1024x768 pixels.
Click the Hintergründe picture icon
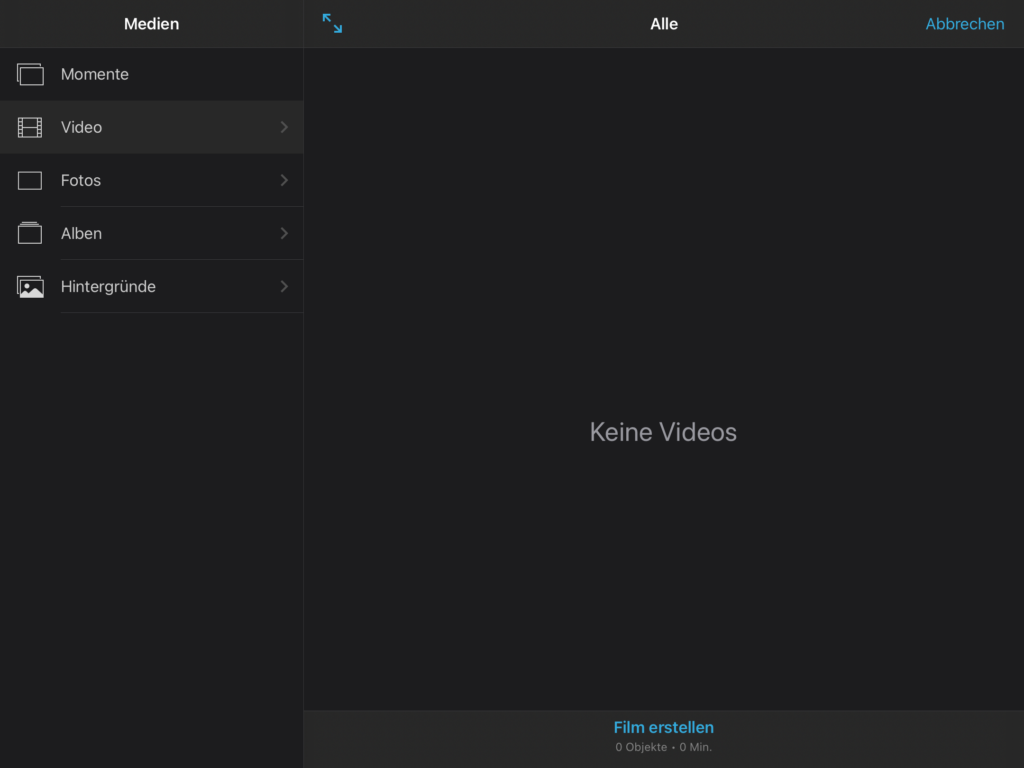click(x=30, y=287)
